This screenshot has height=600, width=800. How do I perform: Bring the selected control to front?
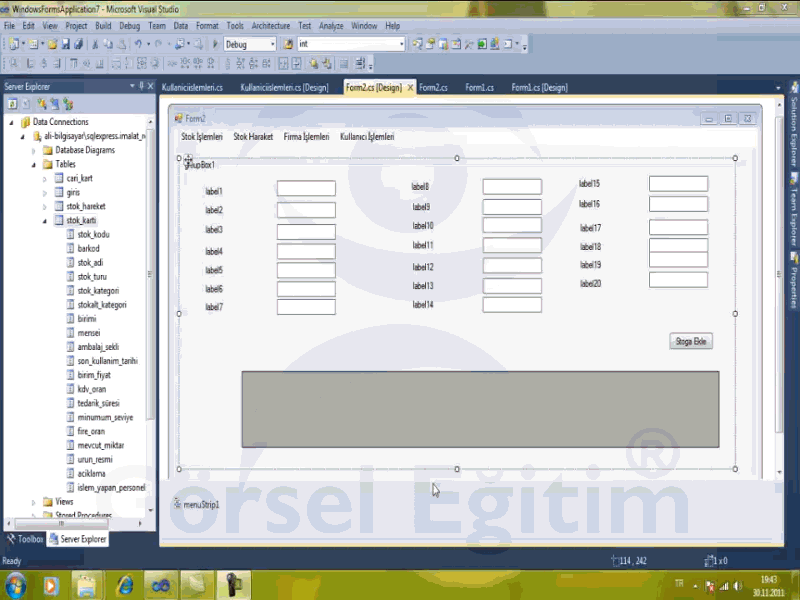point(313,64)
